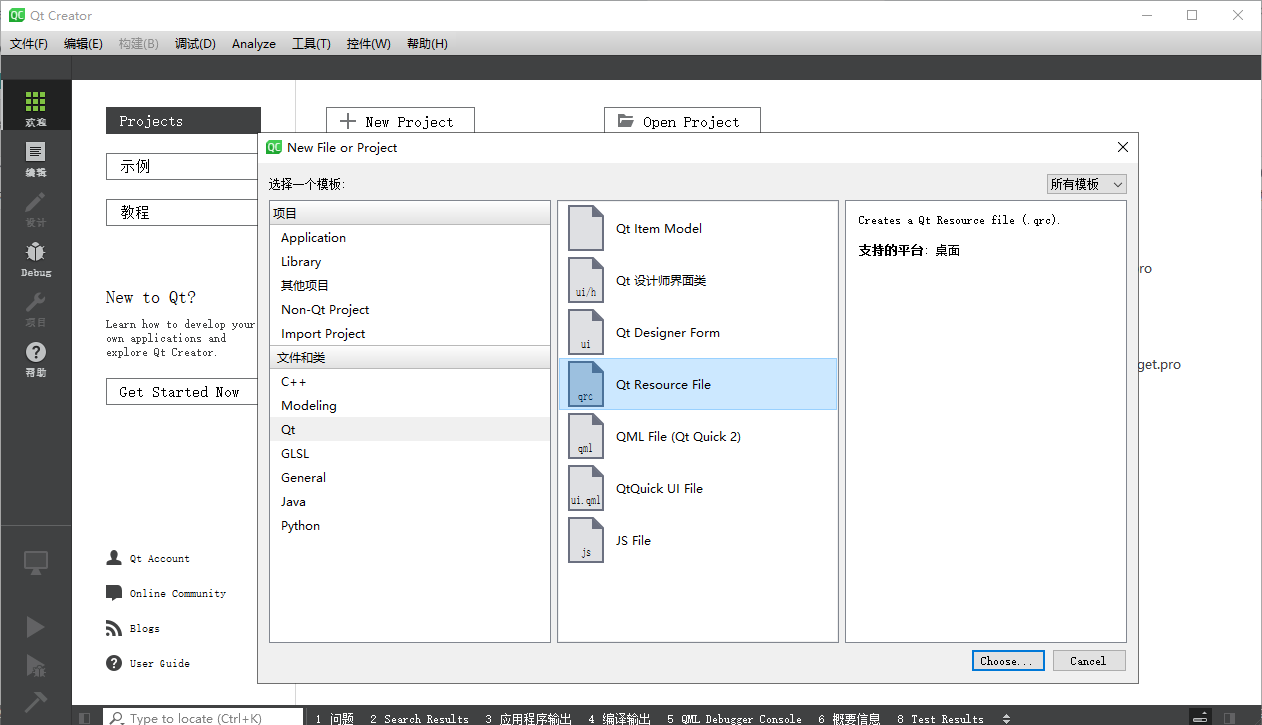Open the 4 编译输出 pane
The height and width of the screenshot is (725, 1262).
tap(620, 718)
